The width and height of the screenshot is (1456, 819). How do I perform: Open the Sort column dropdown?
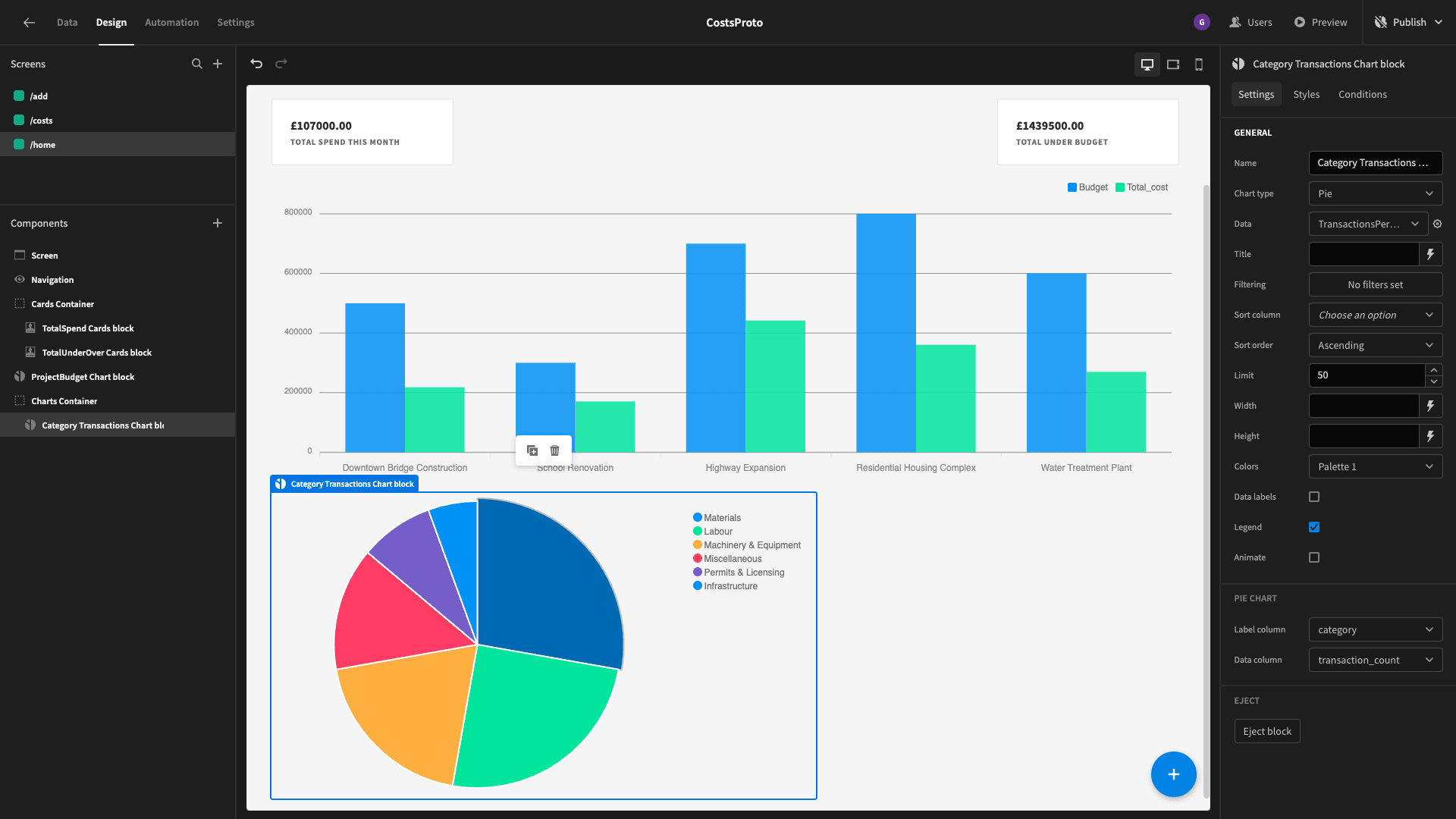(1376, 315)
